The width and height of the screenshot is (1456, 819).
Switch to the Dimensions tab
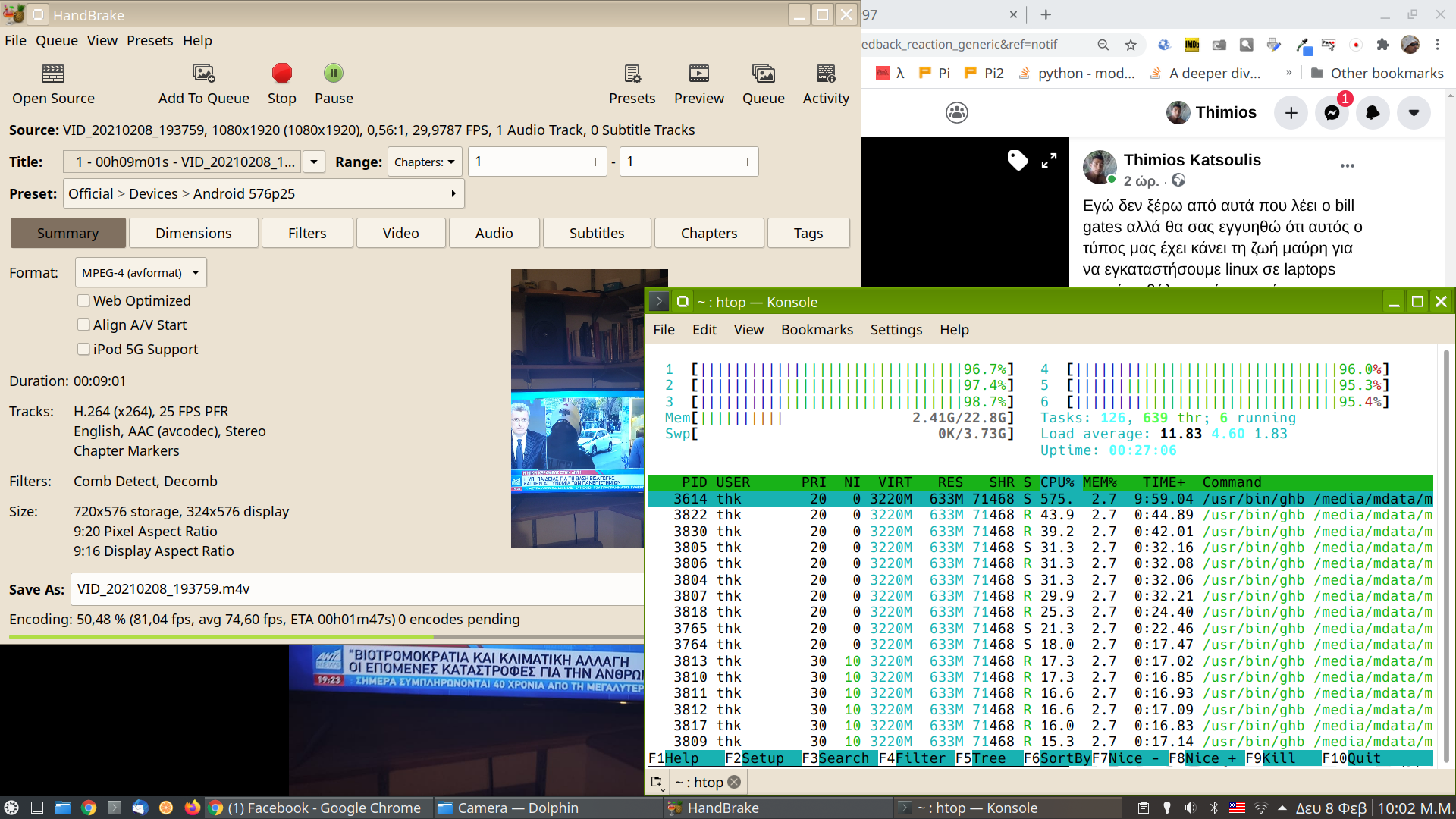click(x=193, y=234)
